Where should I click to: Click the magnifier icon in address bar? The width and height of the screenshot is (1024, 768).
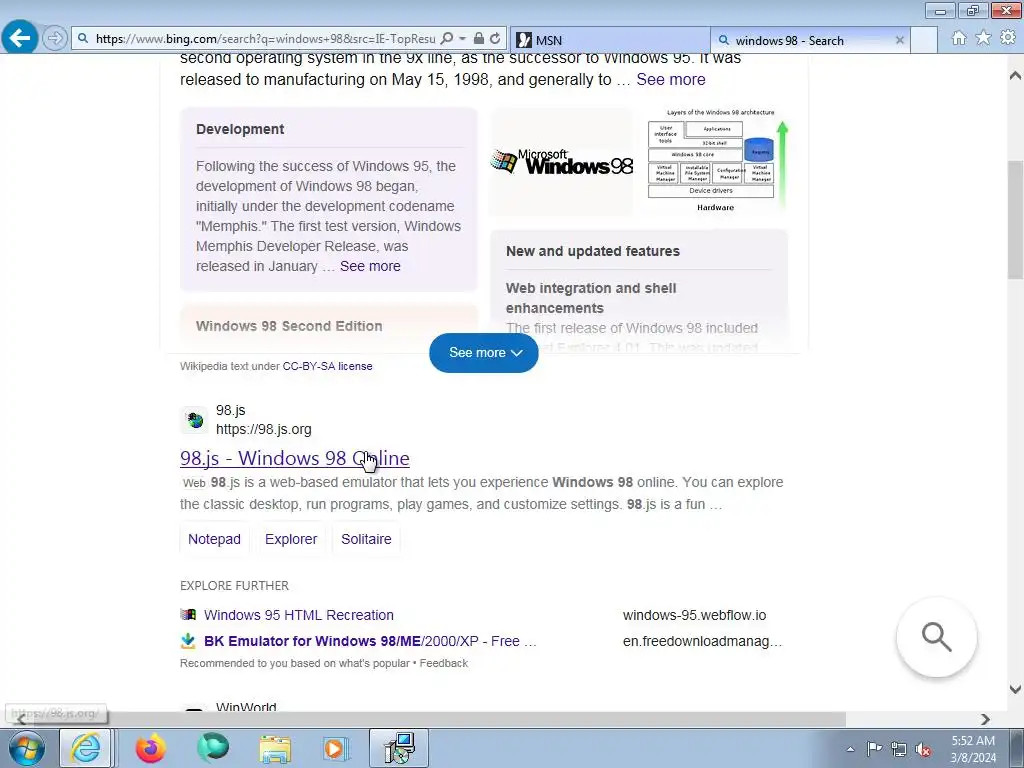[x=447, y=39]
